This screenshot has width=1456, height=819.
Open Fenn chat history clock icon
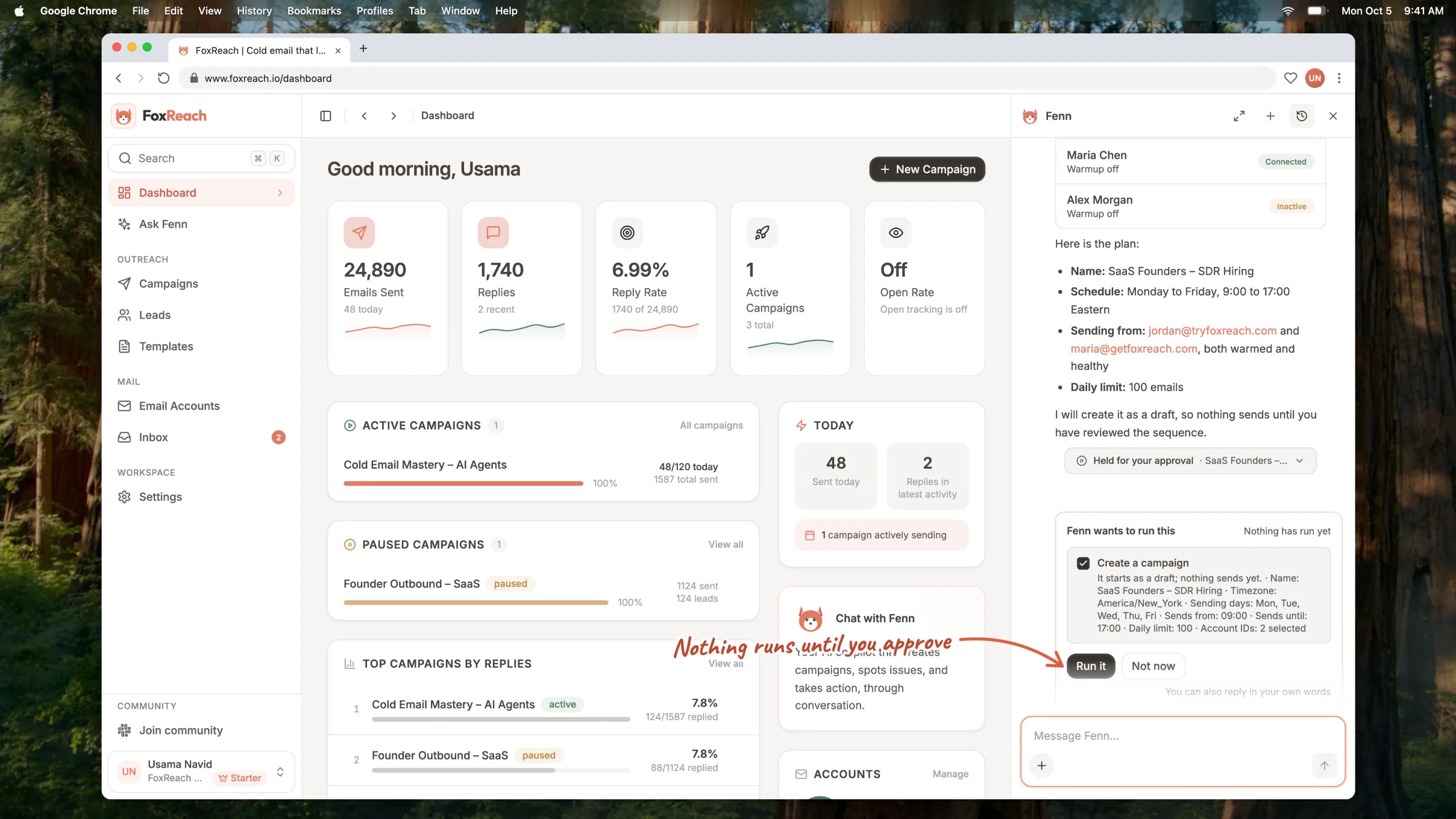(1302, 116)
